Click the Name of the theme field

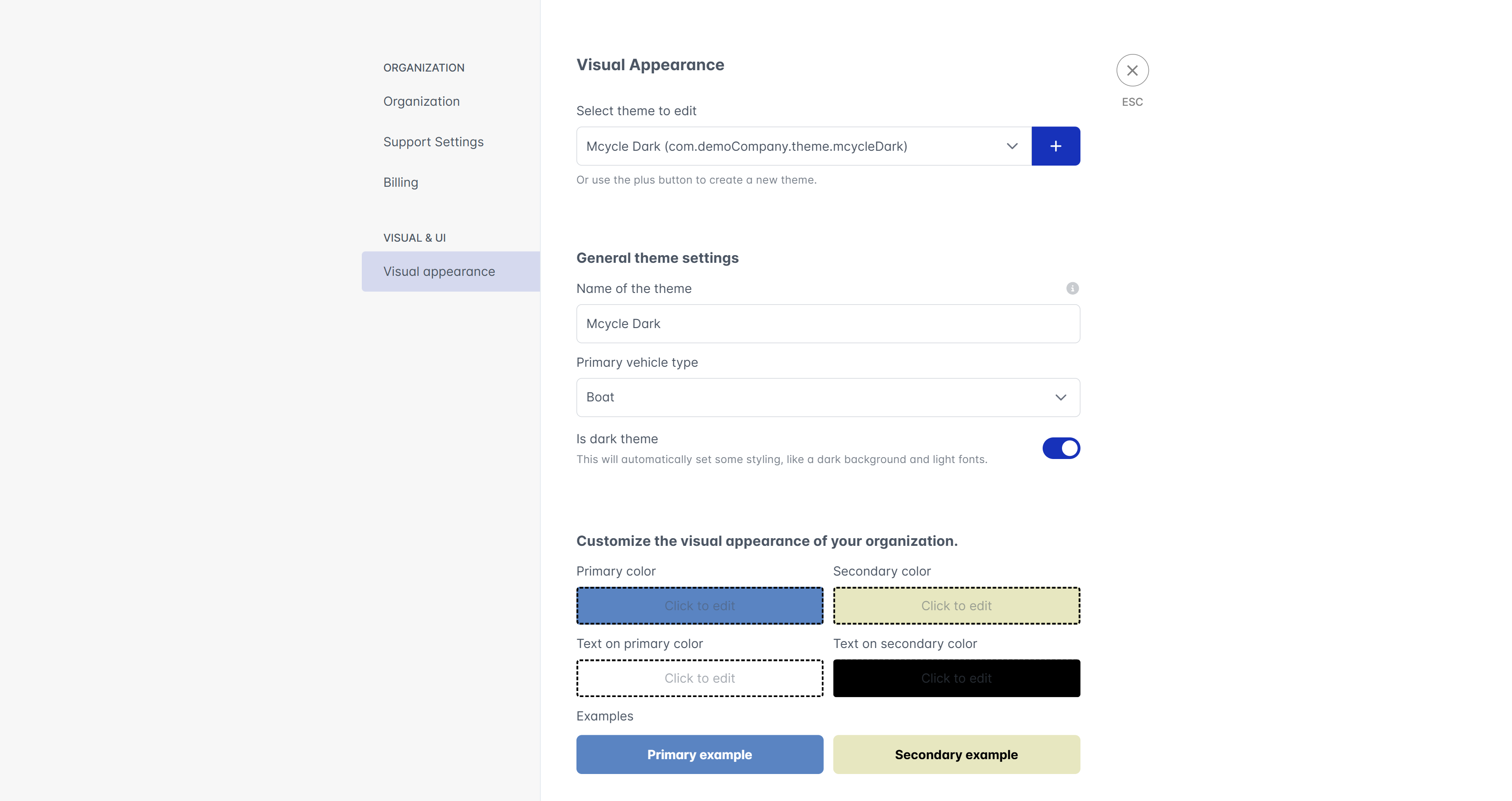[827, 324]
